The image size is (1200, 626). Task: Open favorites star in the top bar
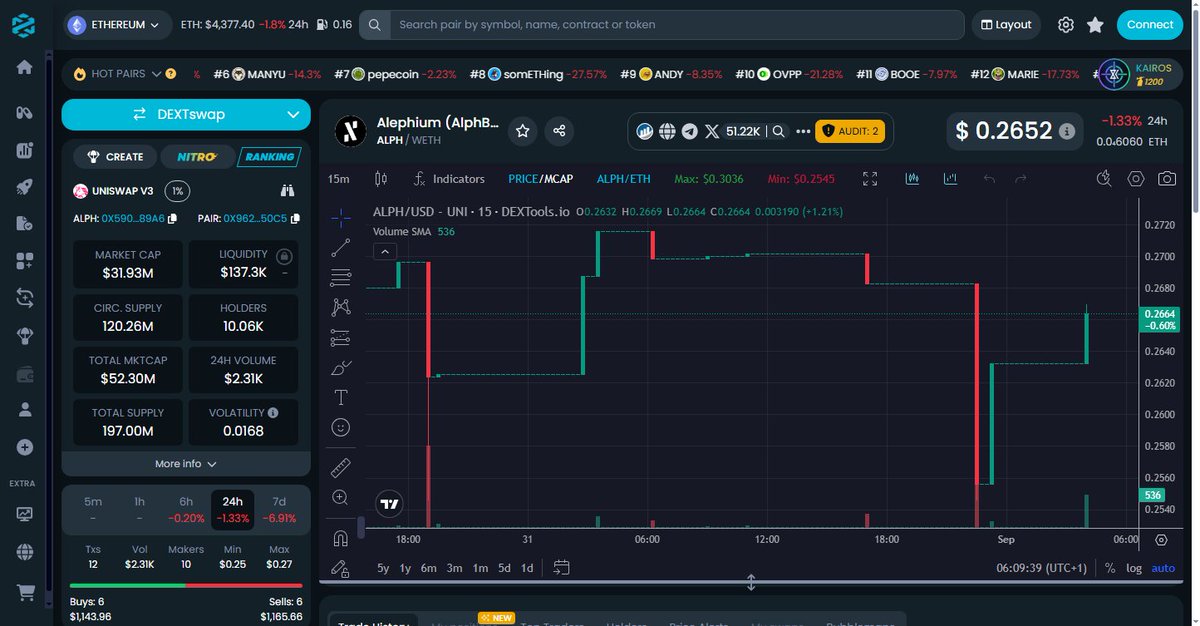click(1095, 25)
